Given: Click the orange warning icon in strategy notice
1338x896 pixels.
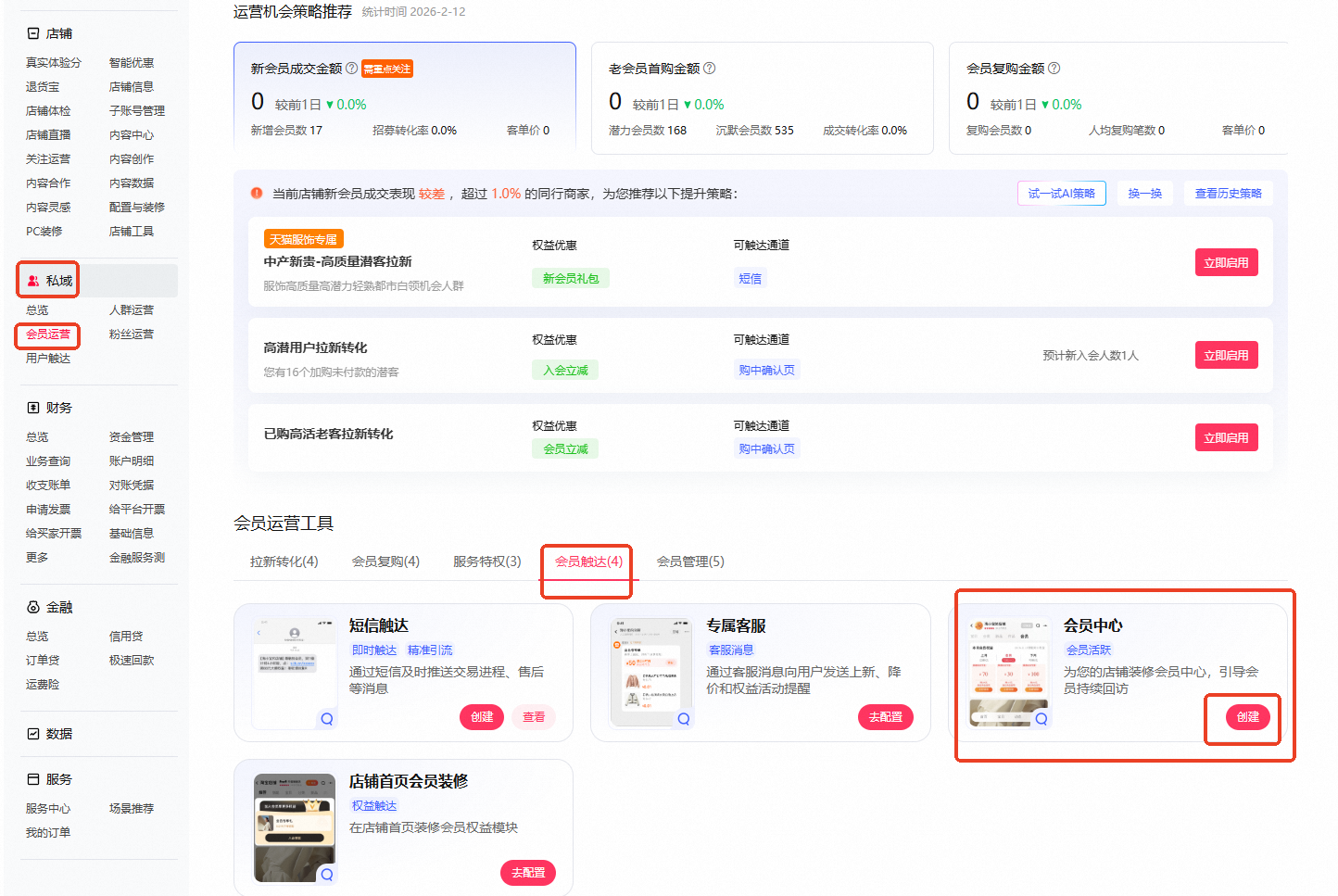Looking at the screenshot, I should pos(257,194).
